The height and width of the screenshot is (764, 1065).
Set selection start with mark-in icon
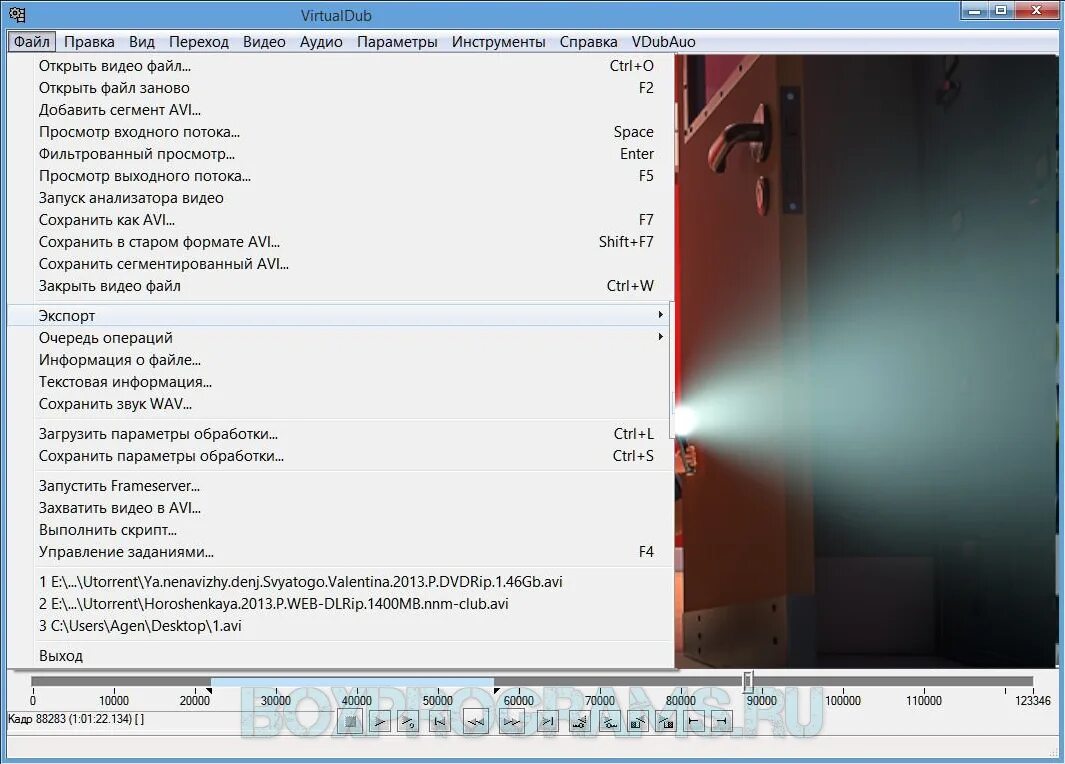pyautogui.click(x=693, y=721)
